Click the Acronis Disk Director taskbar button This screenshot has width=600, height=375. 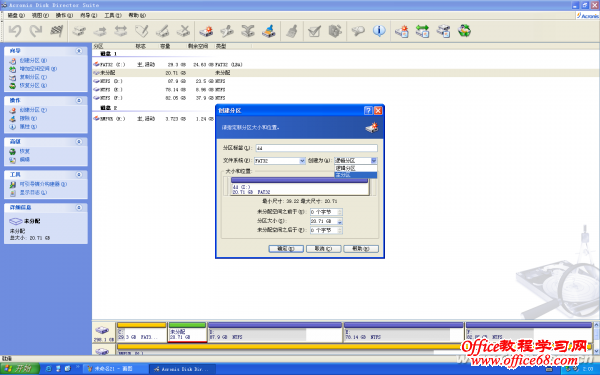point(182,369)
